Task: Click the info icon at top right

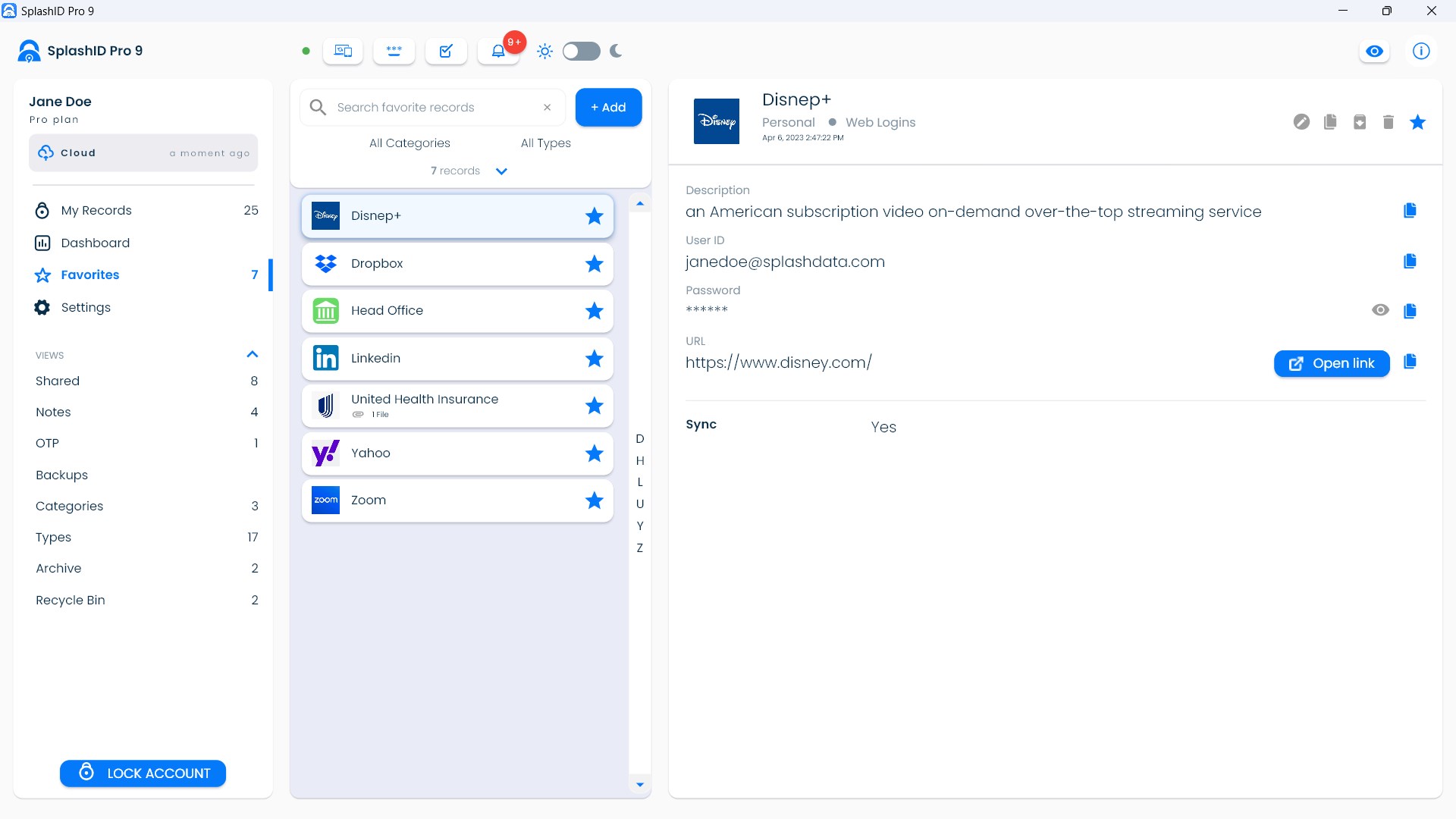Action: point(1421,52)
